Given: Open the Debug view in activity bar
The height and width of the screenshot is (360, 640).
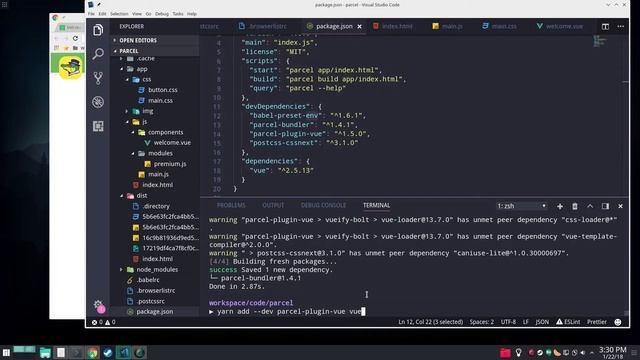Looking at the screenshot, I should [98, 102].
